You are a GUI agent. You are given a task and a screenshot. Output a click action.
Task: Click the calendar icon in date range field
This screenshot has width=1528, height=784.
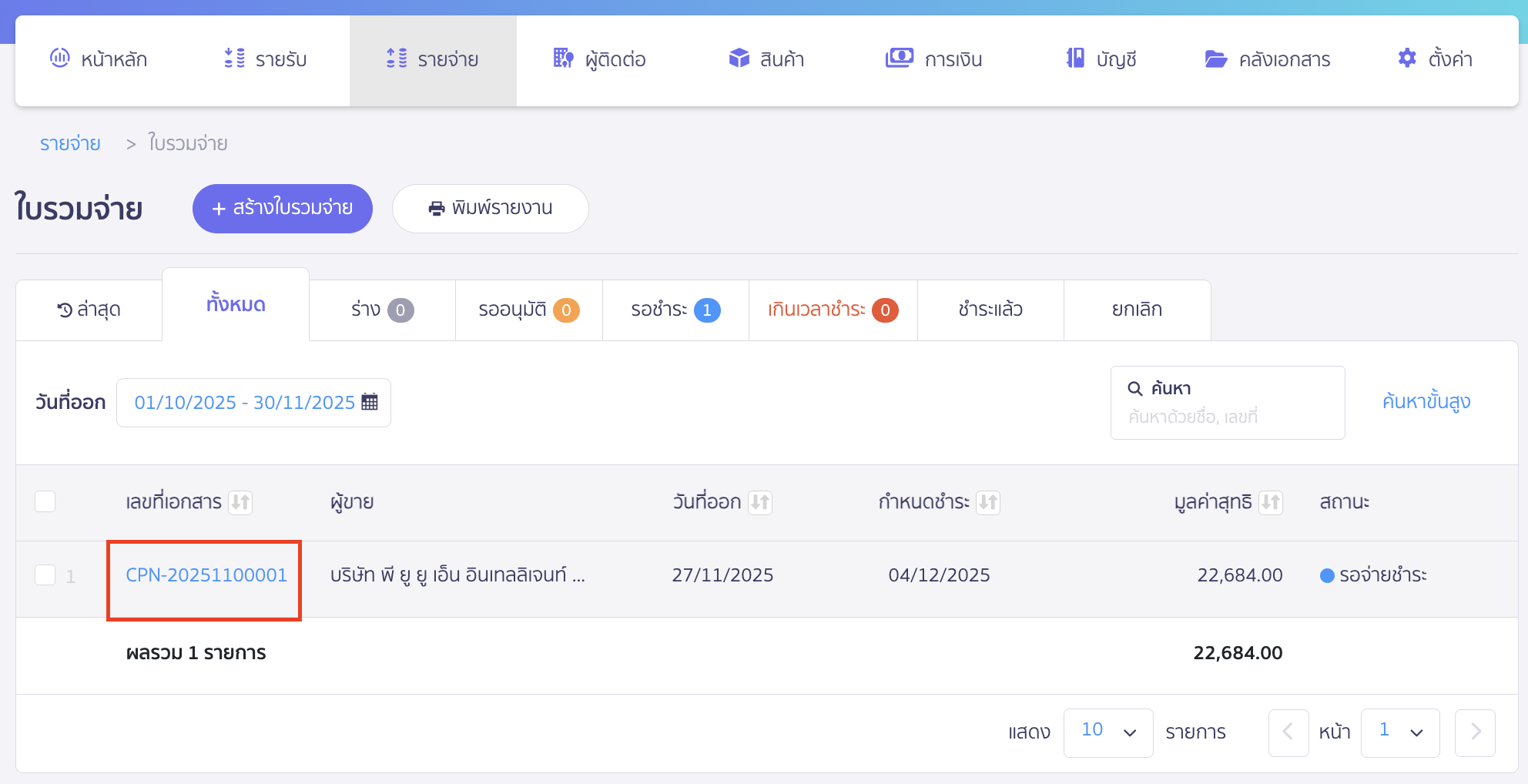pos(370,402)
